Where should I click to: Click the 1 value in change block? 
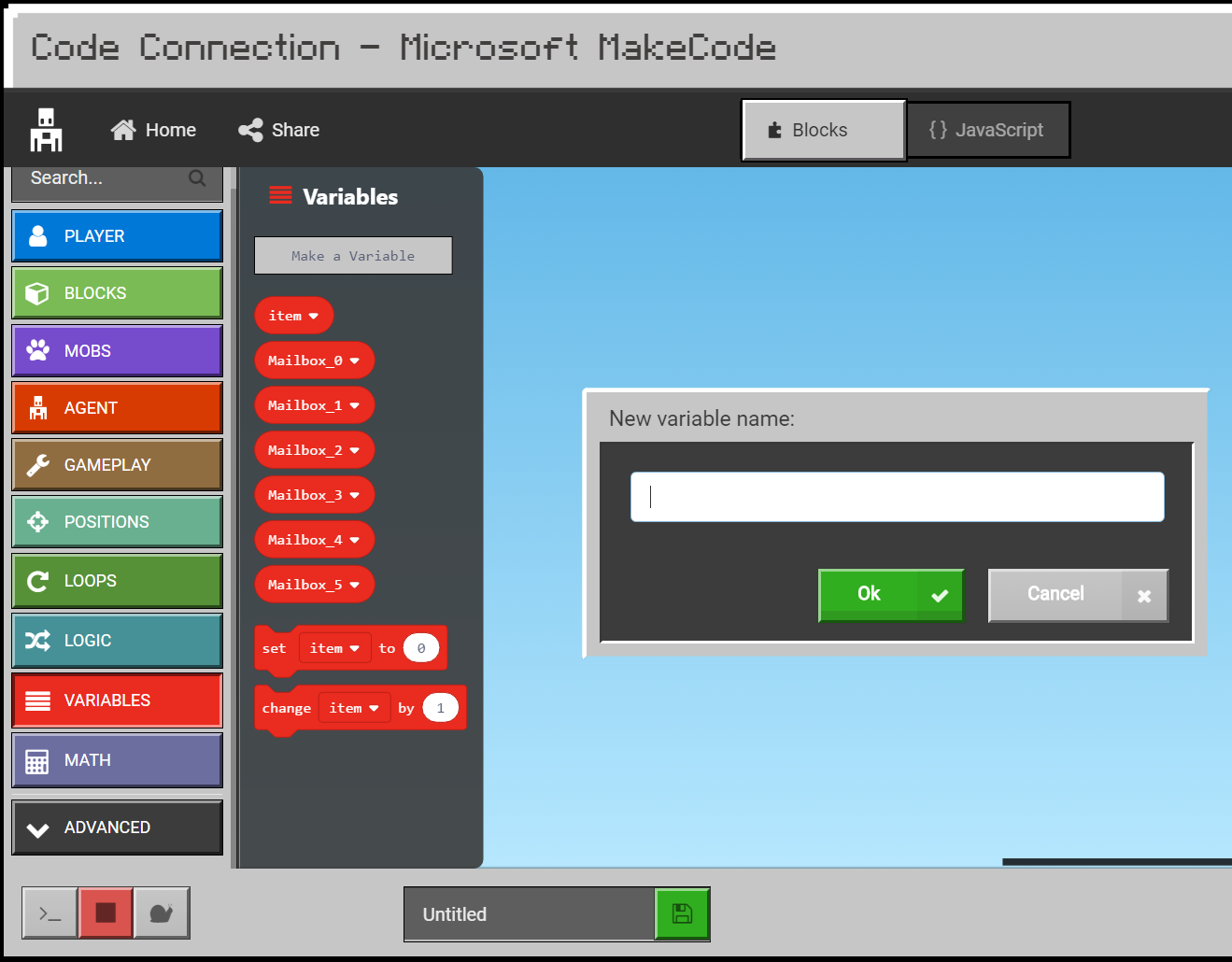(440, 708)
